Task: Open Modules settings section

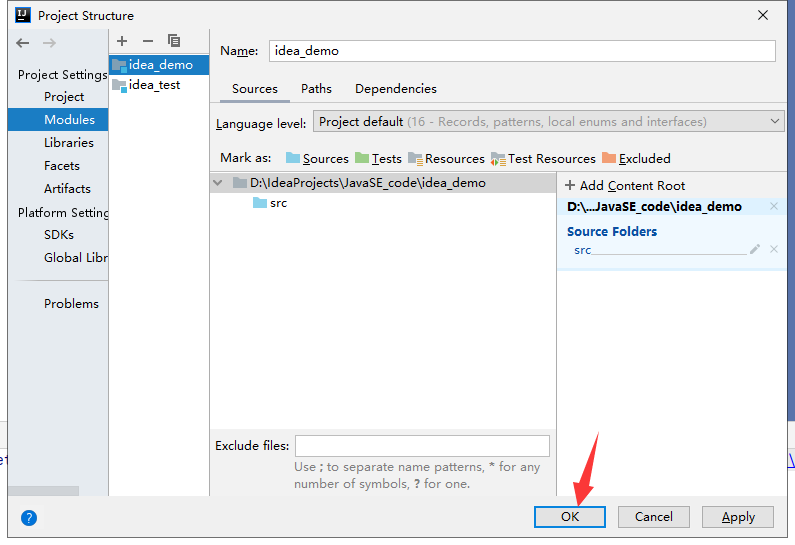Action: (58, 119)
